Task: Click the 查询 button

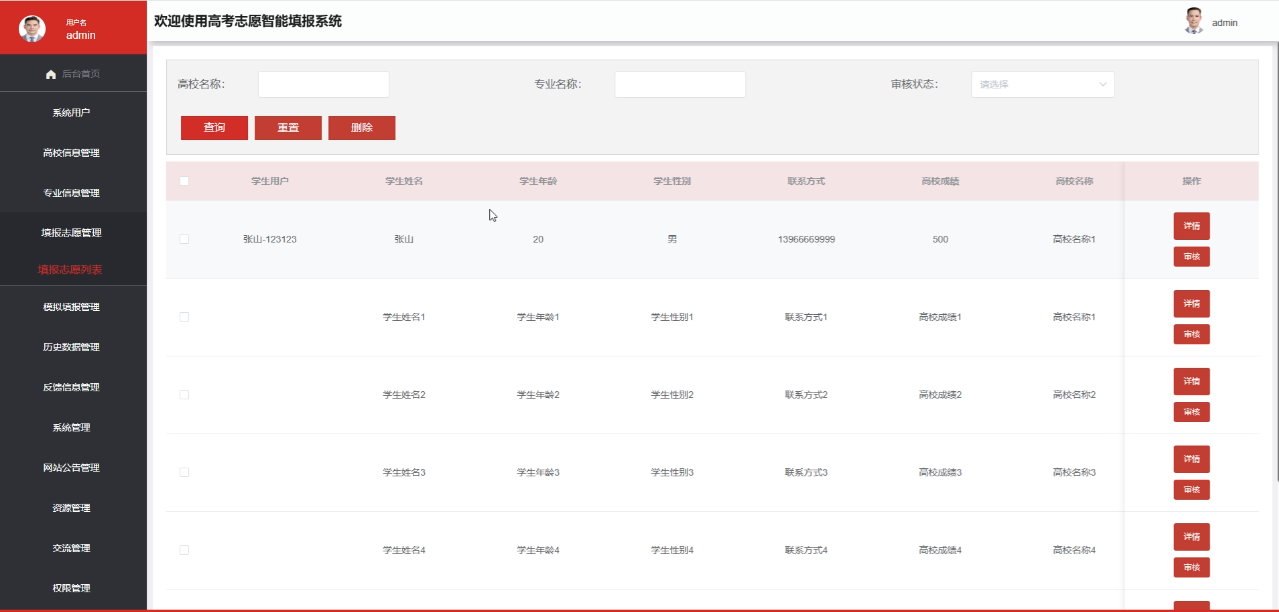Action: click(x=214, y=128)
